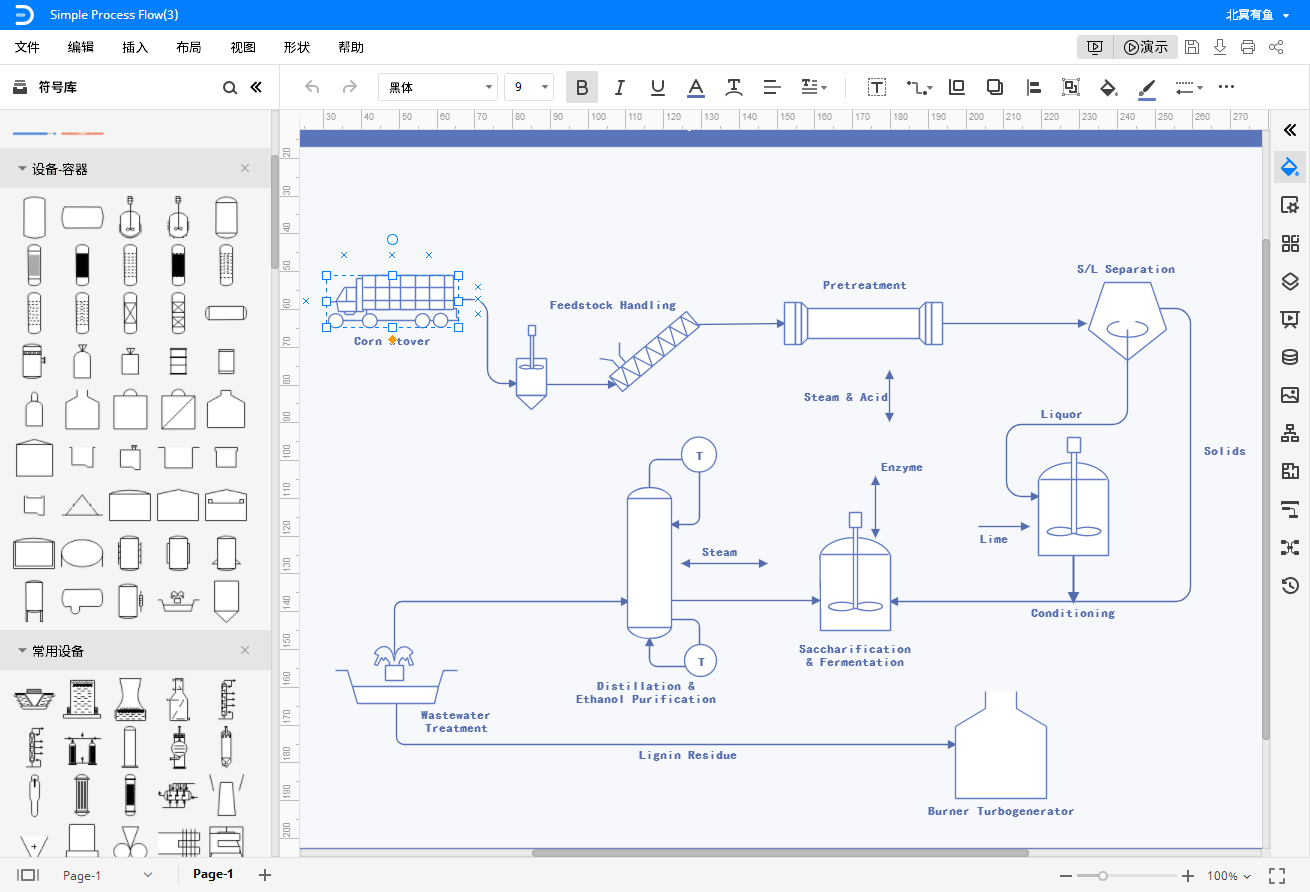1310x892 pixels.
Task: Open the 插入 menu
Action: click(135, 47)
